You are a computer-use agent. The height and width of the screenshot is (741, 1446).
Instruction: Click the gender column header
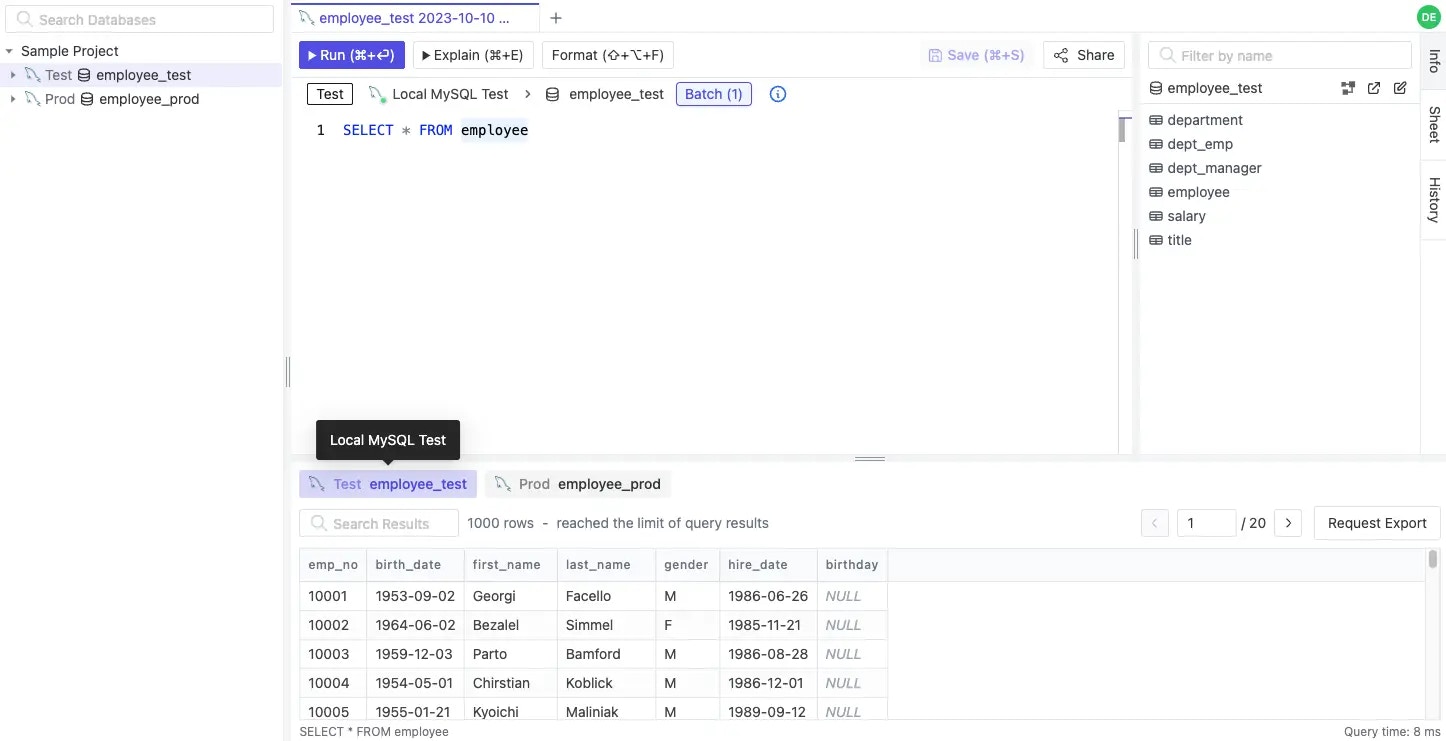[x=687, y=565]
